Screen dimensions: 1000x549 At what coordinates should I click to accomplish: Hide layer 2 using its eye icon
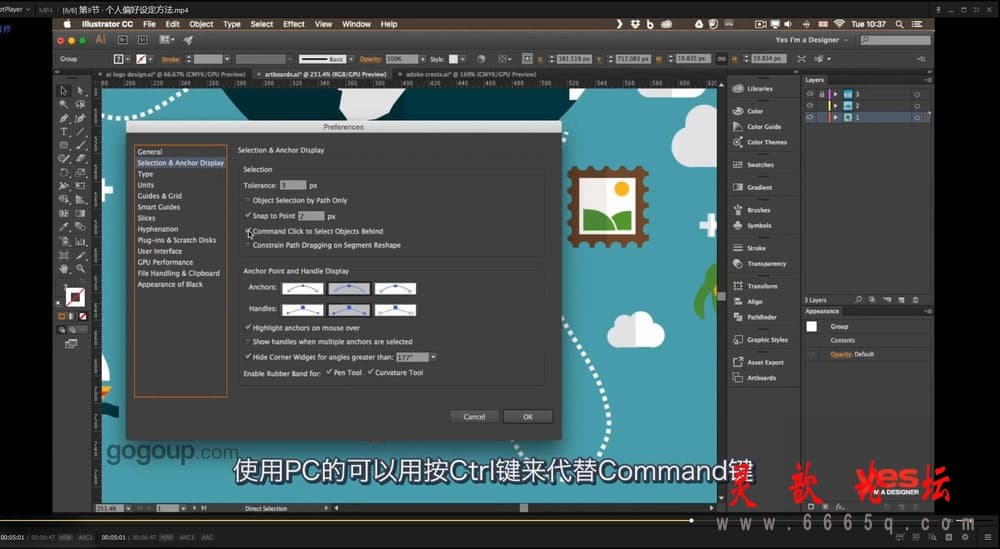point(810,105)
